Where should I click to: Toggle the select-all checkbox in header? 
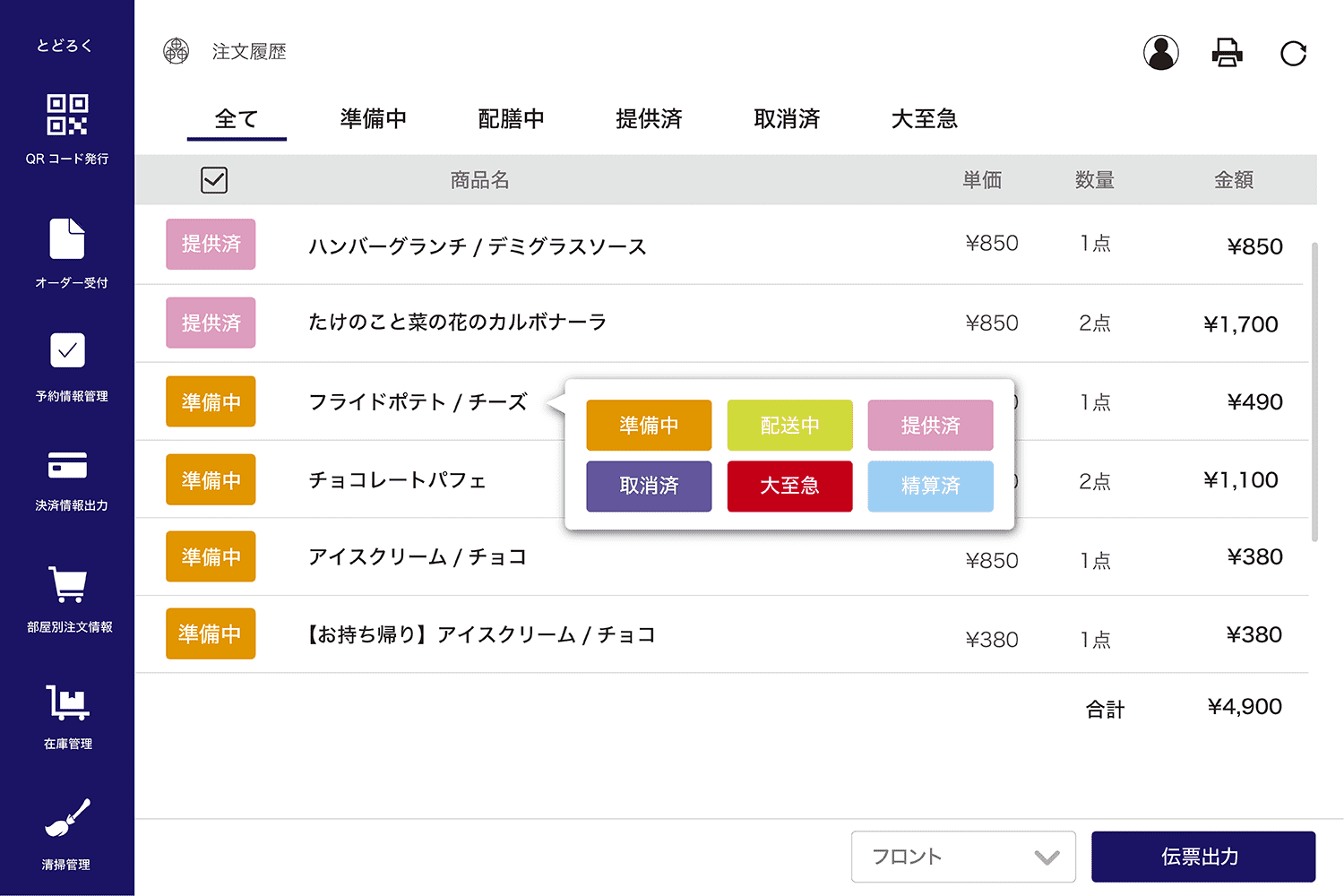click(213, 179)
